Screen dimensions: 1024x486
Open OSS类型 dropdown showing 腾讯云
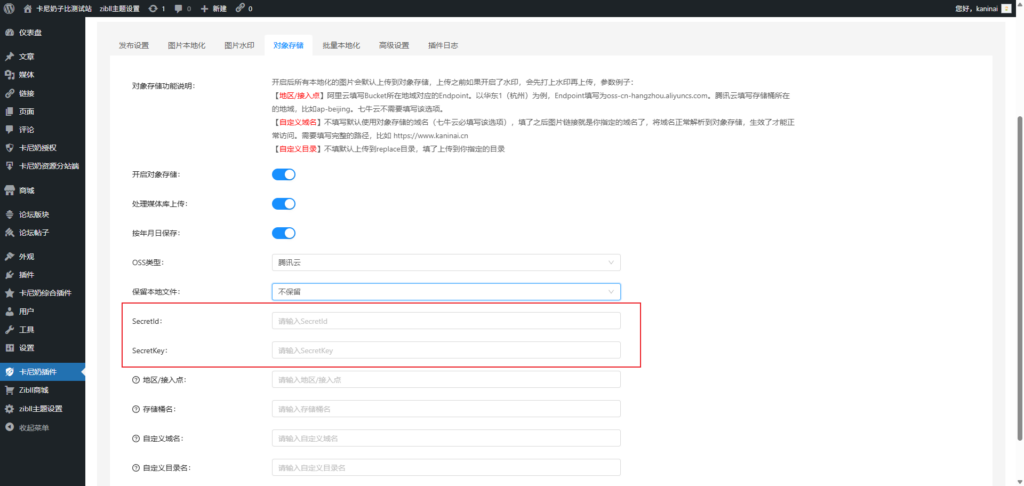click(446, 263)
